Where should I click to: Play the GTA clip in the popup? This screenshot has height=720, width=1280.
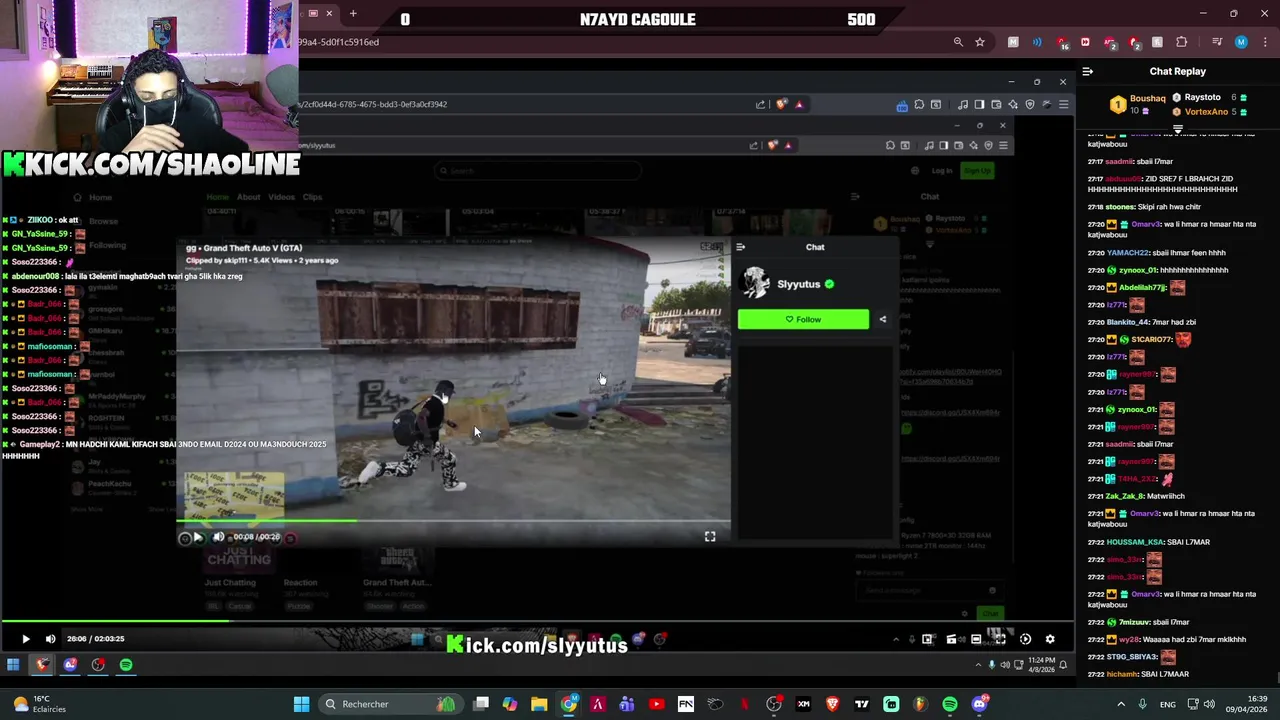tap(198, 537)
